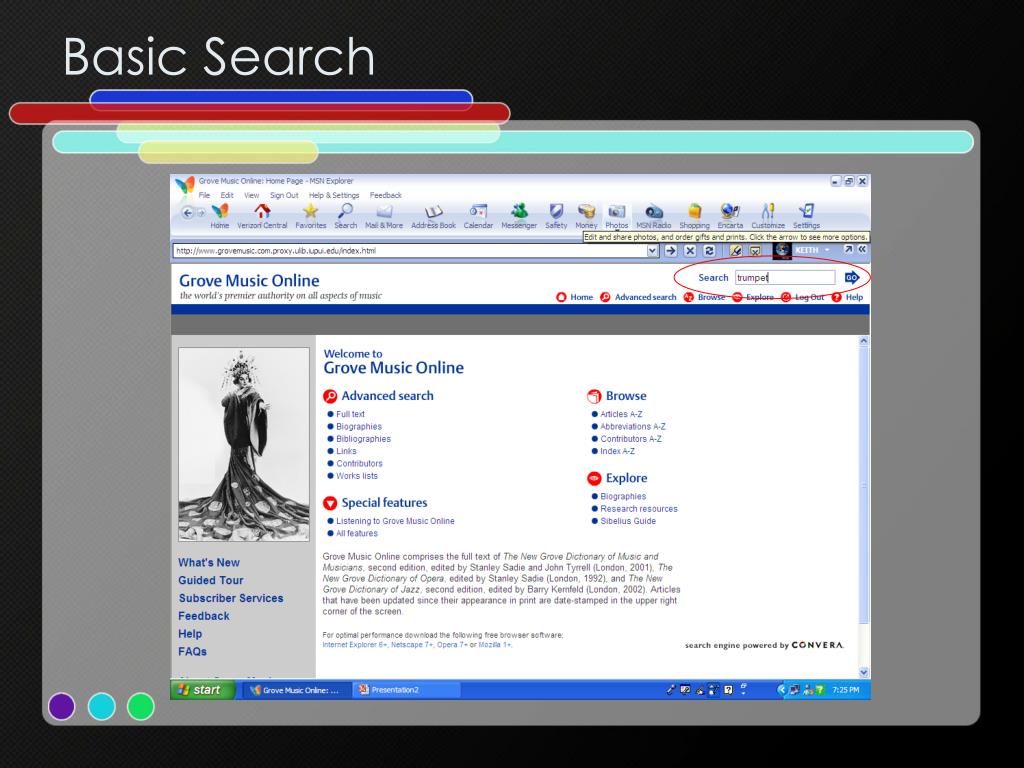Launch Messenger from the toolbar
The height and width of the screenshot is (768, 1024).
tap(519, 216)
